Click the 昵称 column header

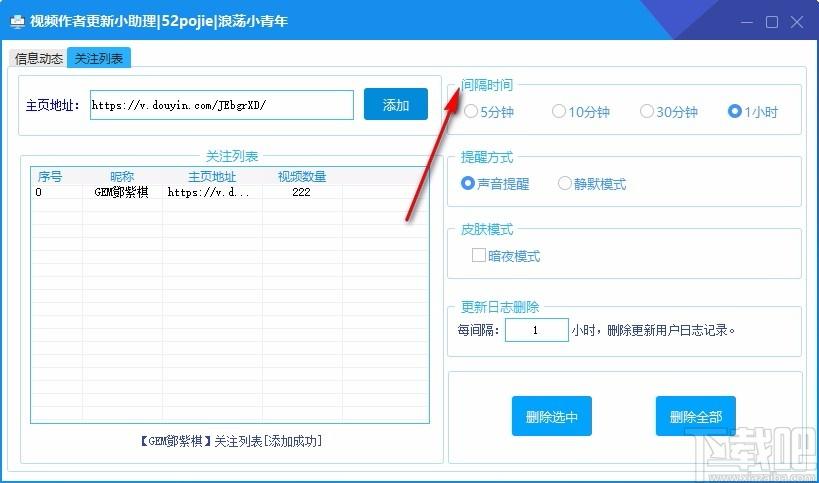122,176
